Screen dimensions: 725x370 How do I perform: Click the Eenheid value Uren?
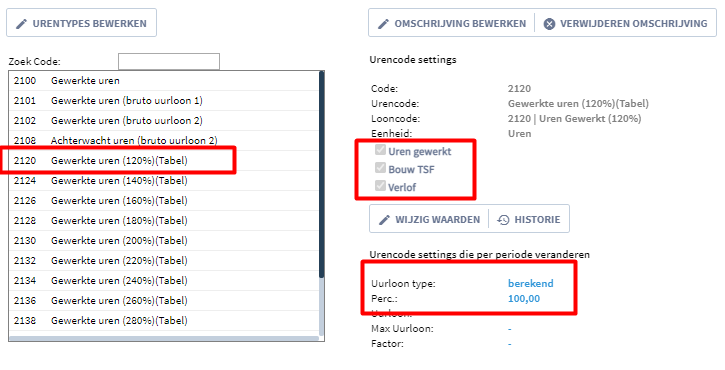tap(520, 134)
